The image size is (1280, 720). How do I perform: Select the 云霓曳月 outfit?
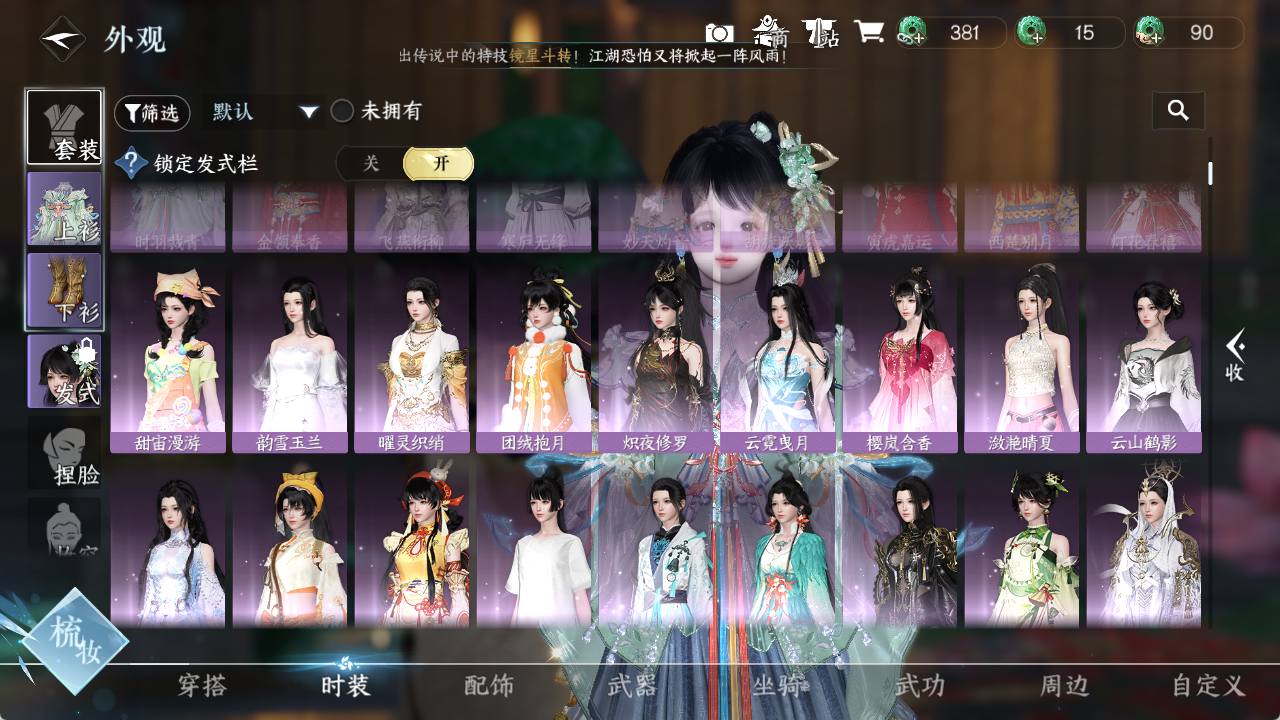[778, 358]
